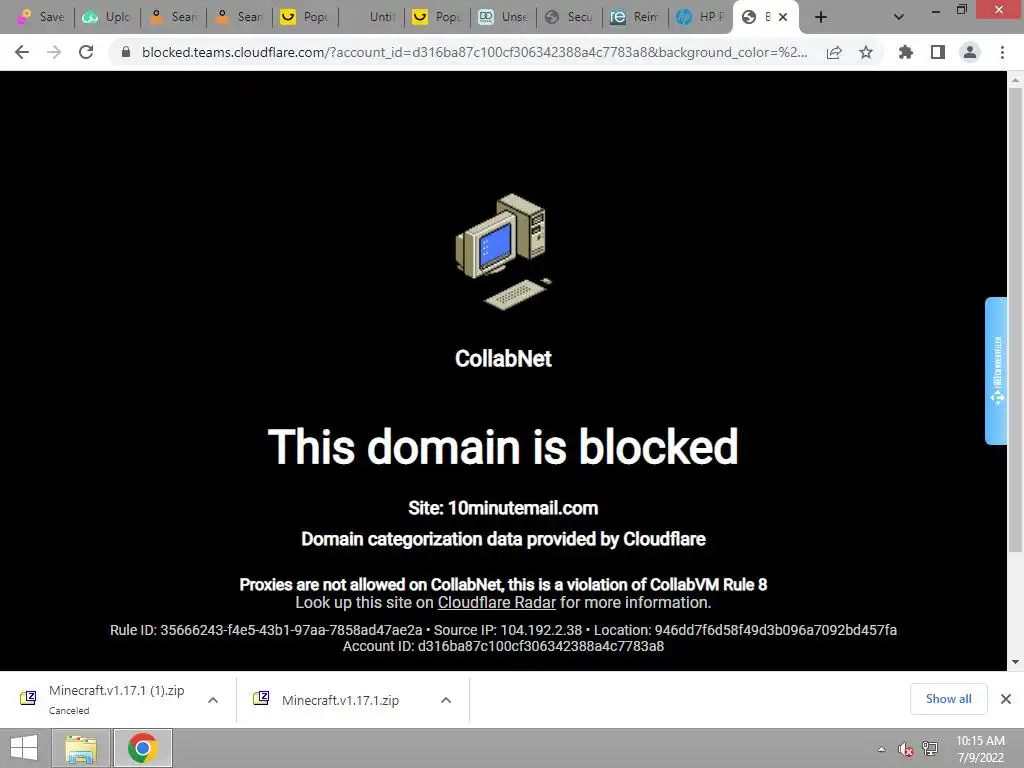
Task: Close the downloads bar
Action: point(1006,699)
